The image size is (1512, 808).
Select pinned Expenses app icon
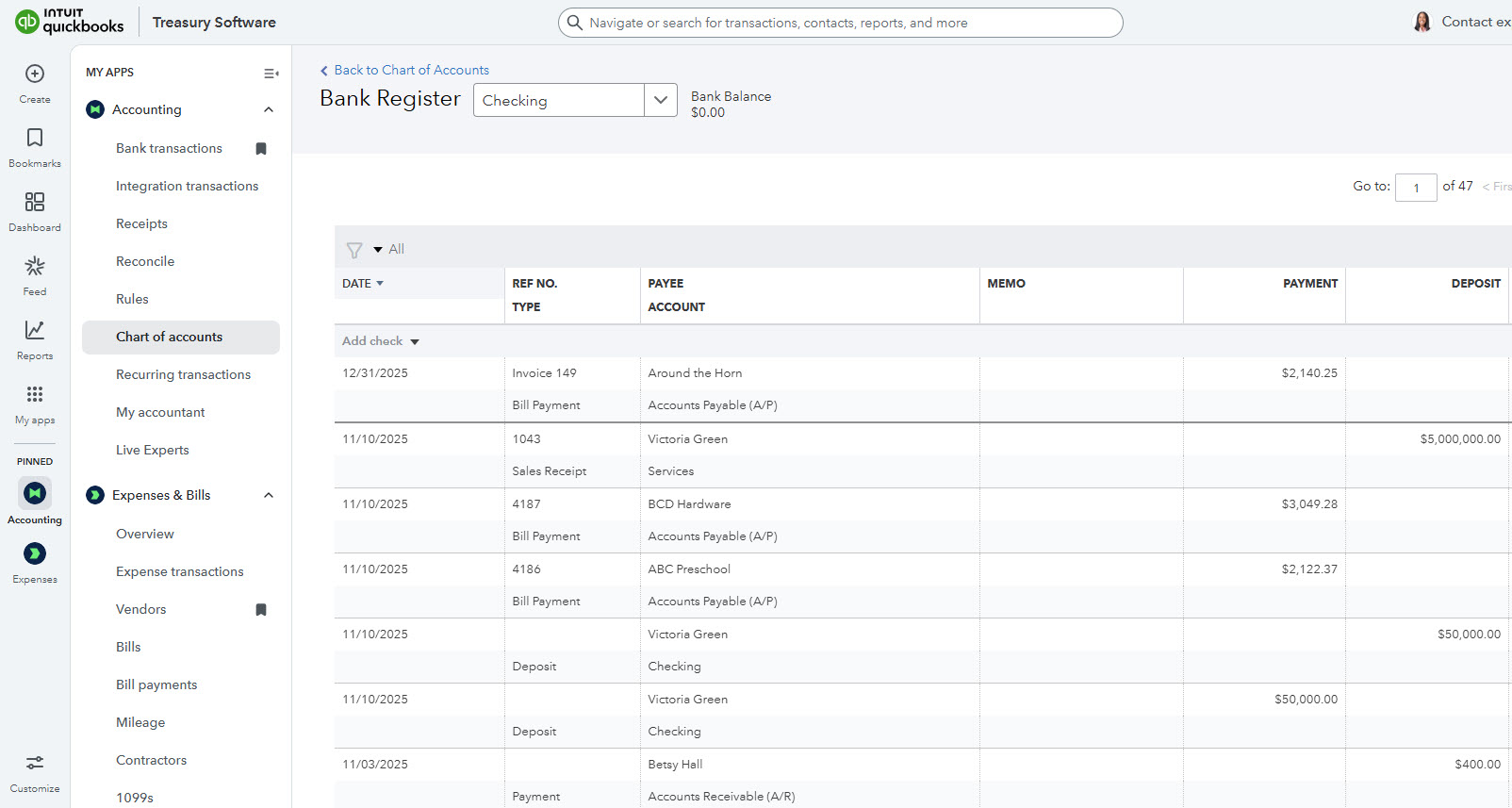pos(35,553)
